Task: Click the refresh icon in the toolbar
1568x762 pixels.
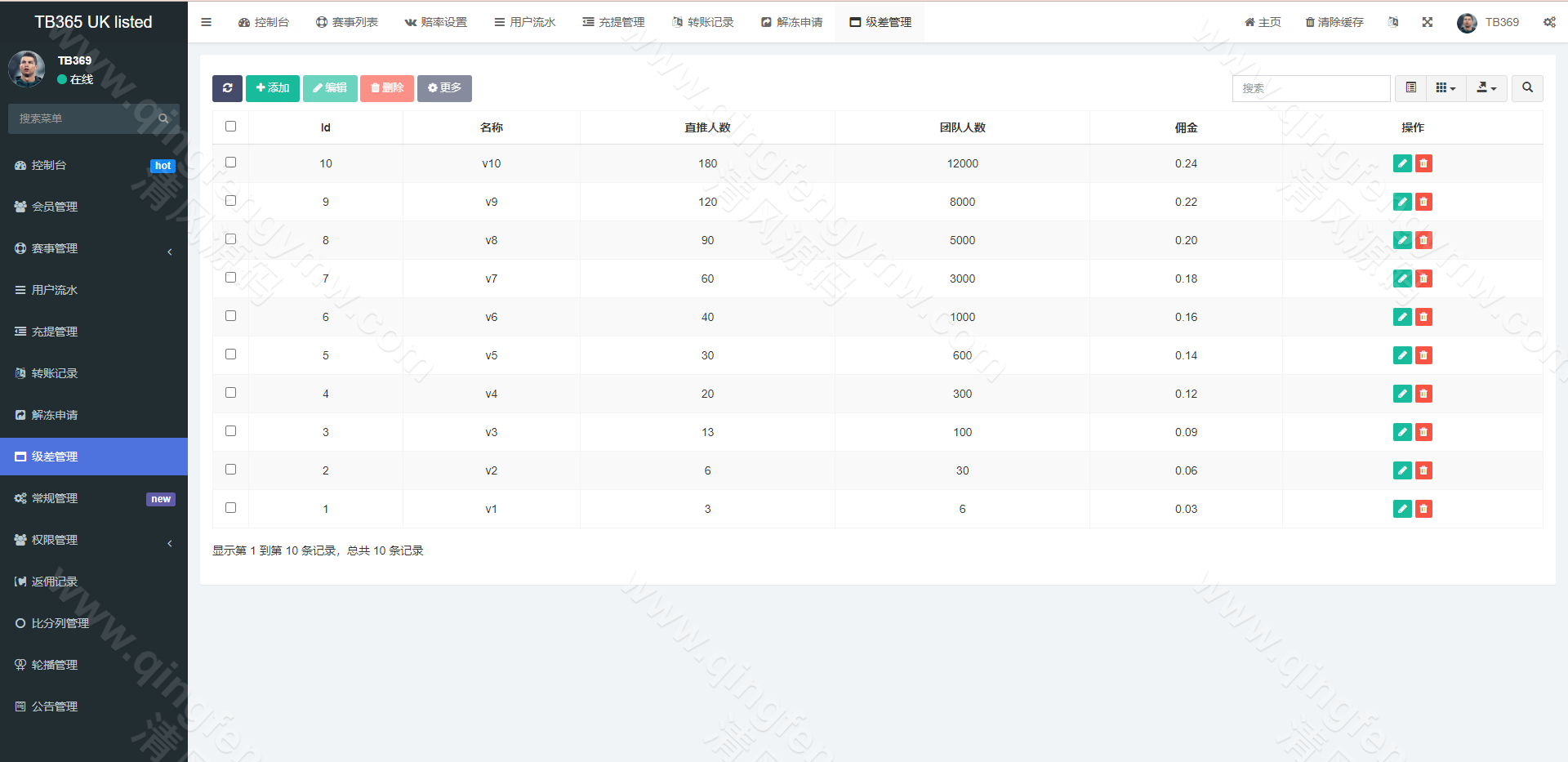Action: 227,88
